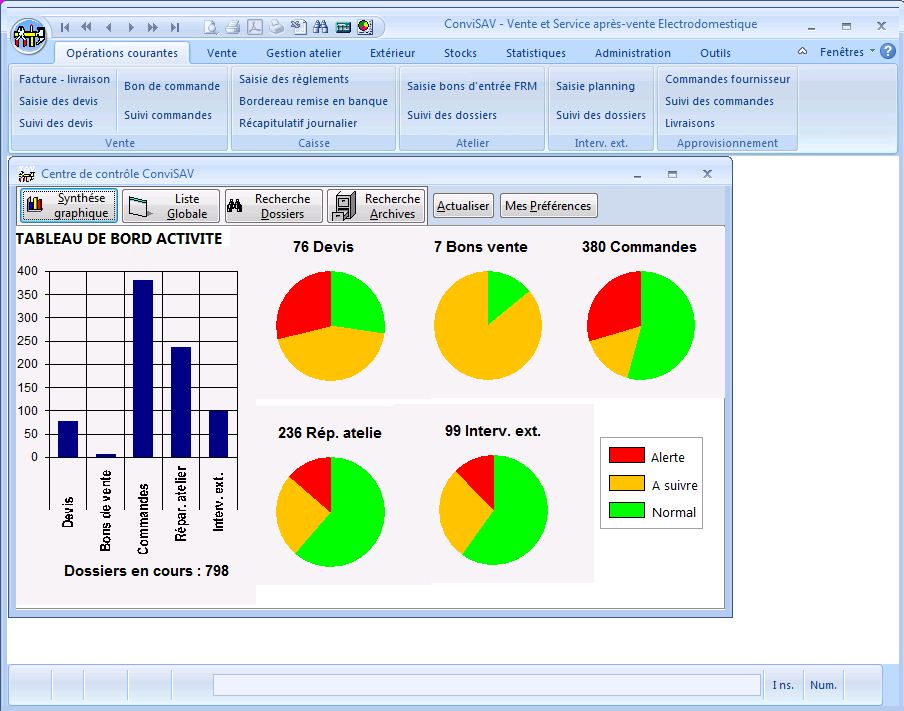Click the document export icon

click(299, 27)
